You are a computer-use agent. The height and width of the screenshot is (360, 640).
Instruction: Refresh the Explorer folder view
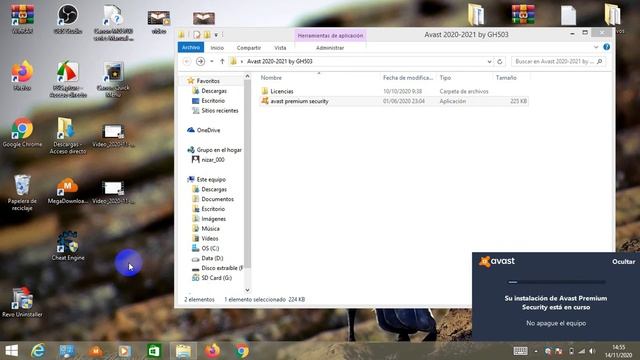coord(500,62)
